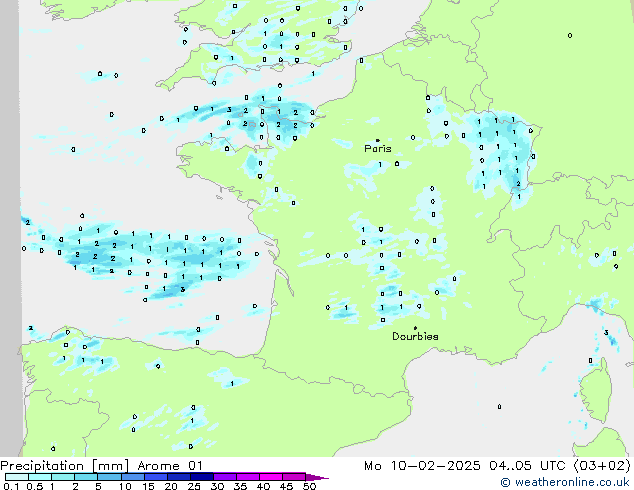Click the '04.05 UTC' time text
The height and width of the screenshot is (490, 634).
click(x=527, y=466)
